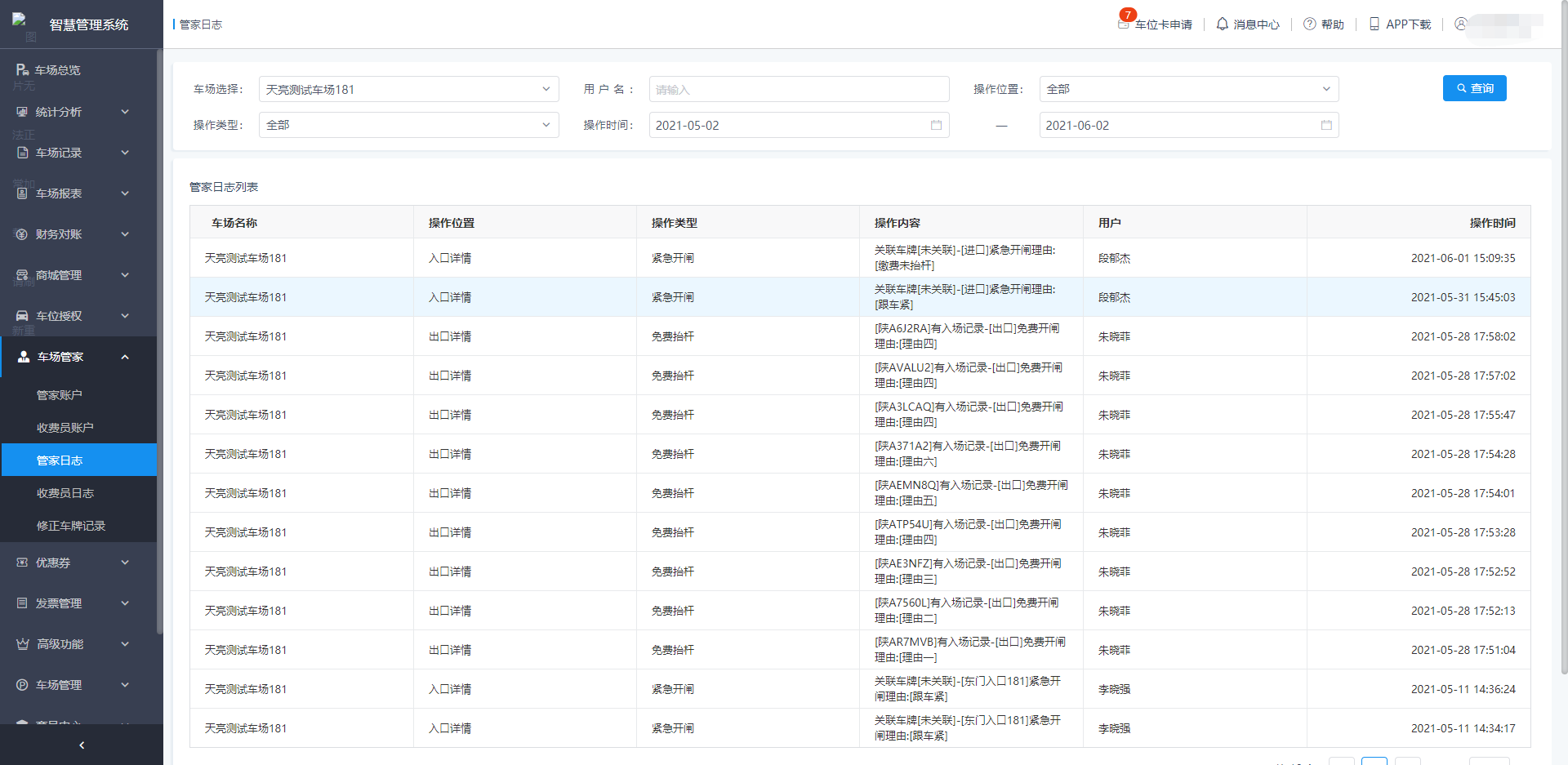This screenshot has height=765, width=1568.
Task: Focus the 用户名 input field
Action: (799, 90)
